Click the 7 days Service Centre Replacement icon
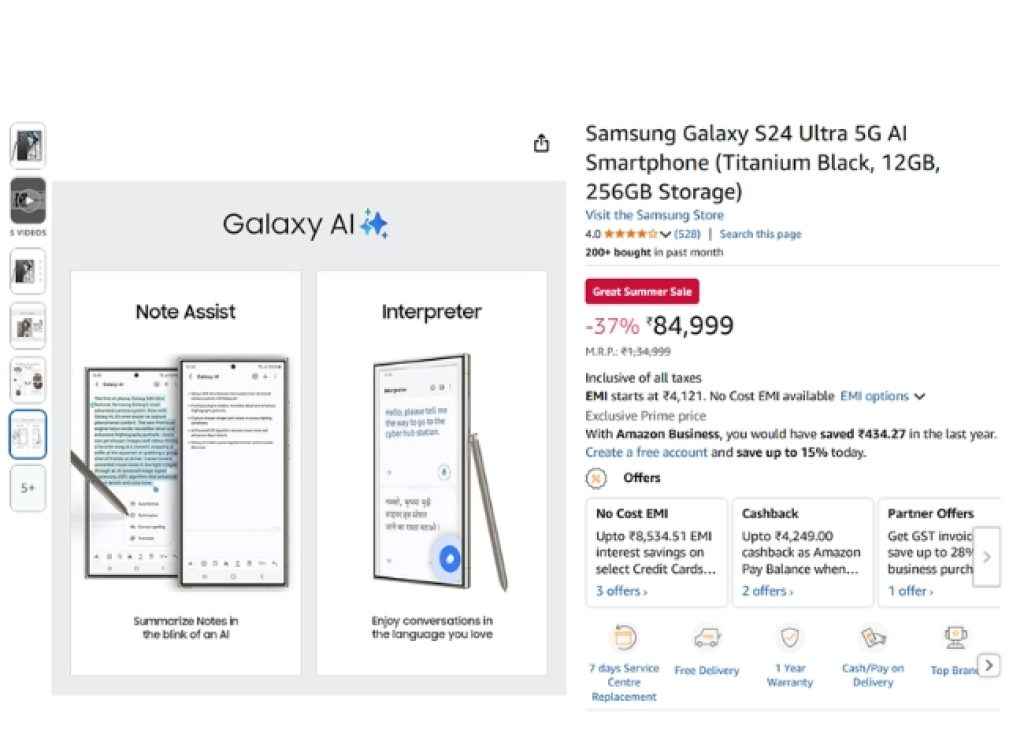The height and width of the screenshot is (756, 1024). coord(623,637)
